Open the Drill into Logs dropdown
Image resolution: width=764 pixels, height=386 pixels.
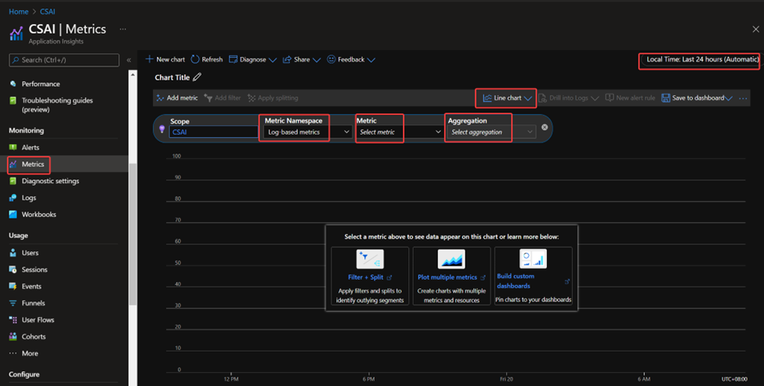568,98
